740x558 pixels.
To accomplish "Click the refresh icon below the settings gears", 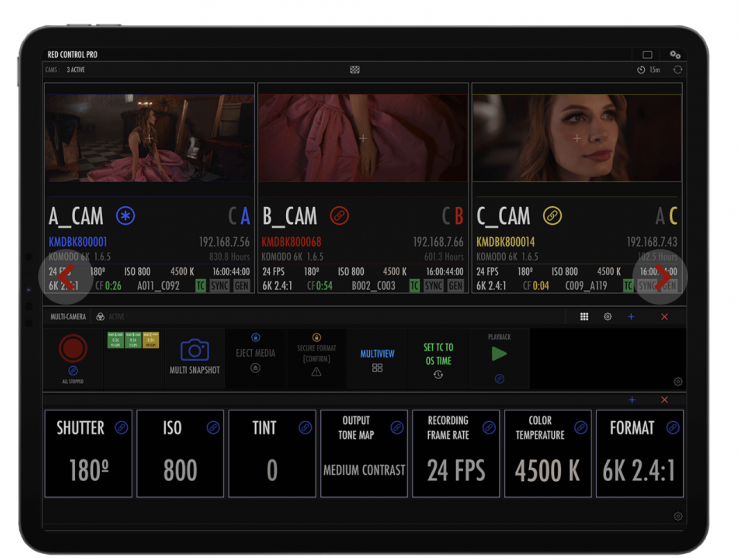I will [x=677, y=70].
